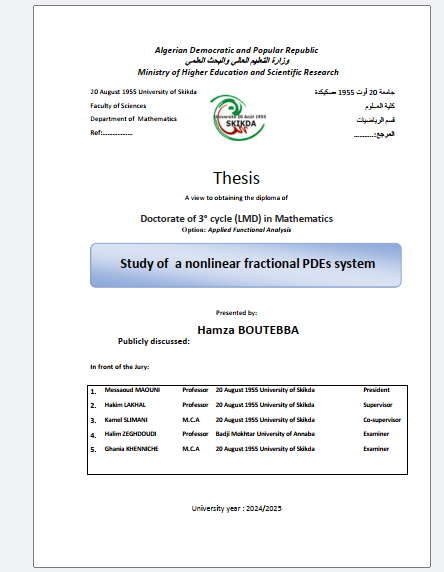Click Kamel SLIMANI's "Co-supervisor" role
Screen dimensions: 444x572
pos(382,420)
